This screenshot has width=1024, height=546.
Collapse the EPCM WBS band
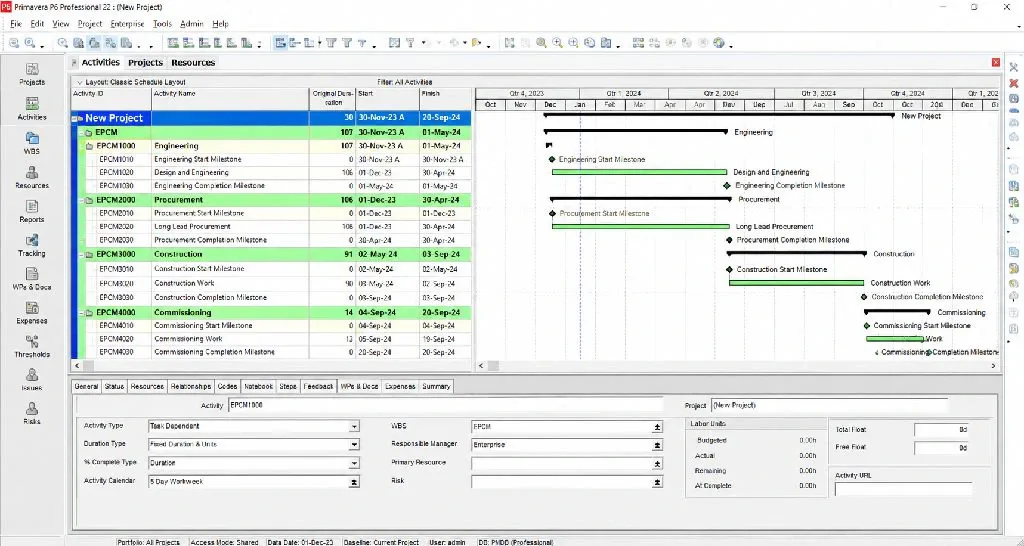tap(81, 133)
